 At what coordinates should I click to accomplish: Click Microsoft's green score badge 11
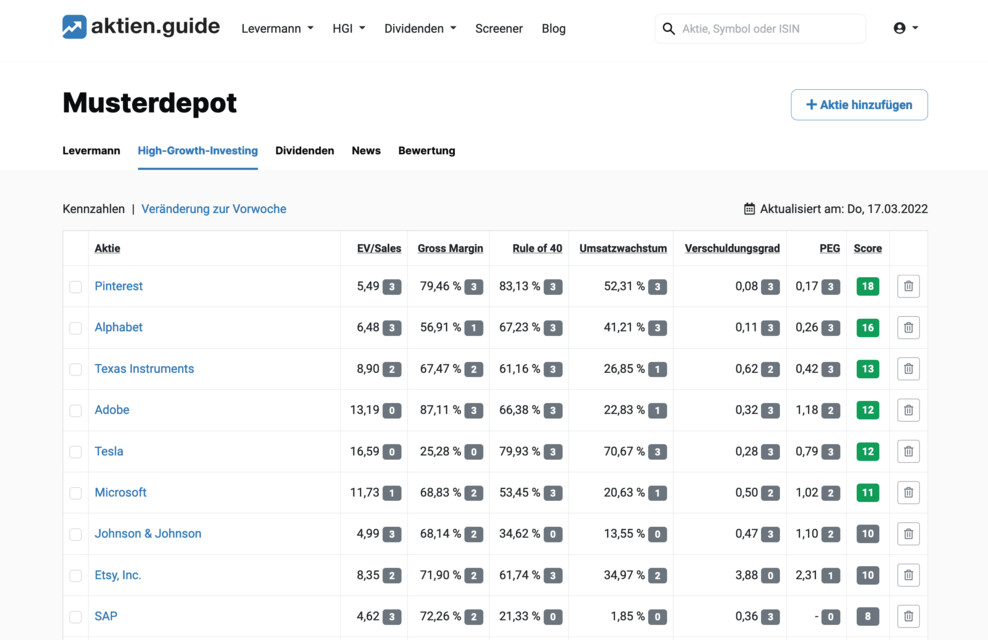[868, 493]
